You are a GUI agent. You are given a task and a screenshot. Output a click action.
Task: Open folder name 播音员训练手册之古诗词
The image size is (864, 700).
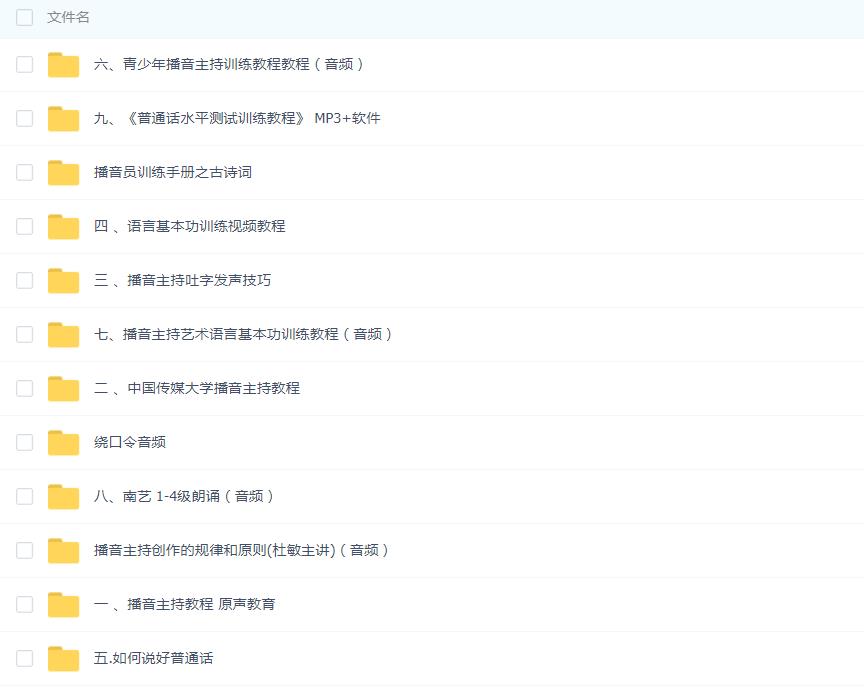point(173,173)
